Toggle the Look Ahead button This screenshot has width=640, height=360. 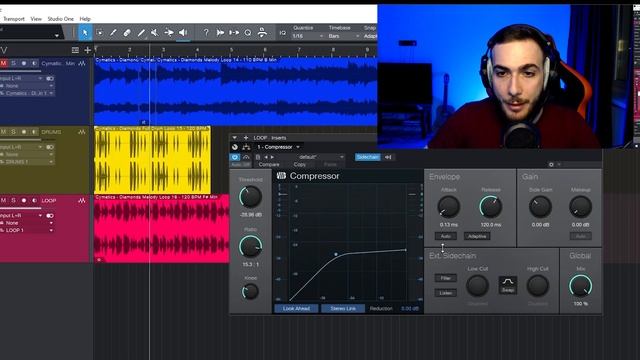pyautogui.click(x=296, y=309)
